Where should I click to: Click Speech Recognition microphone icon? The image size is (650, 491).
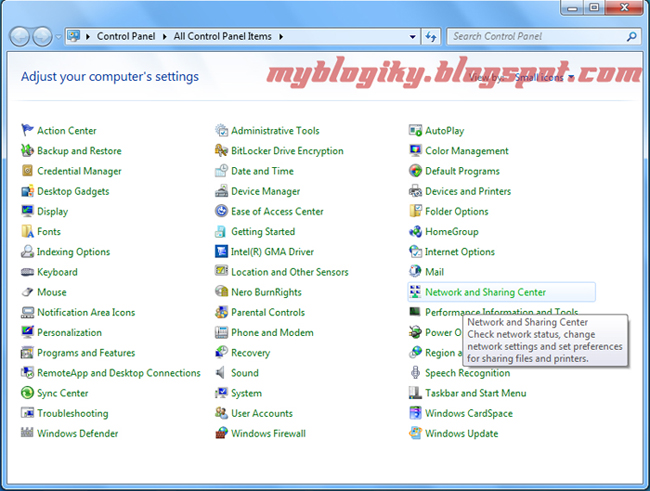[415, 372]
